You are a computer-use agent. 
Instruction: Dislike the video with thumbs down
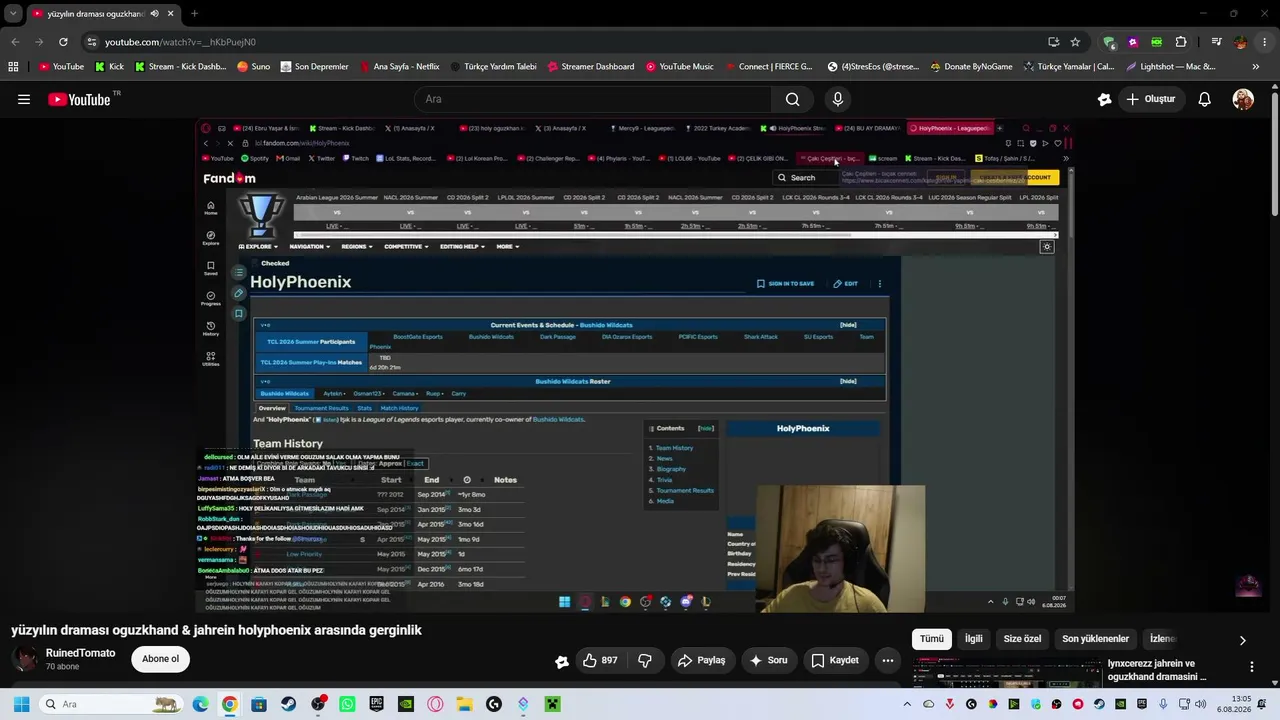645,660
